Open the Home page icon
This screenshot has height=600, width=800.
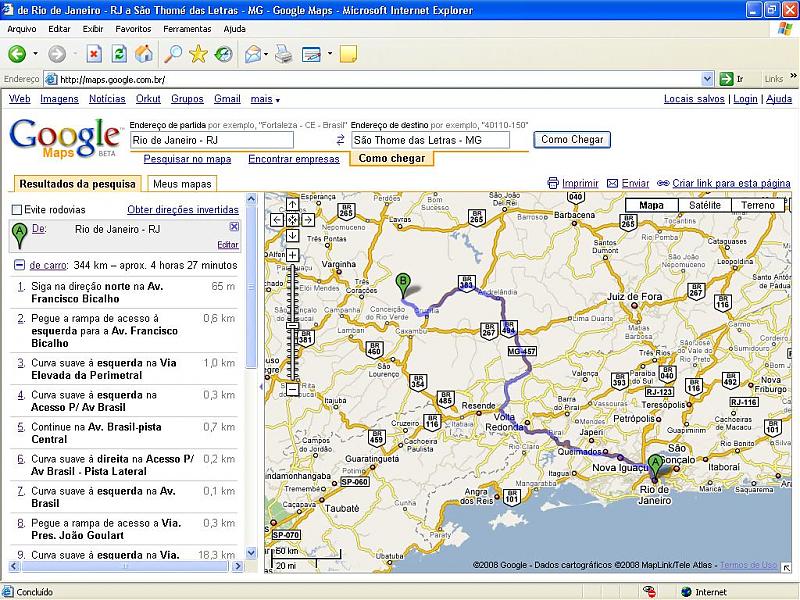click(x=144, y=54)
